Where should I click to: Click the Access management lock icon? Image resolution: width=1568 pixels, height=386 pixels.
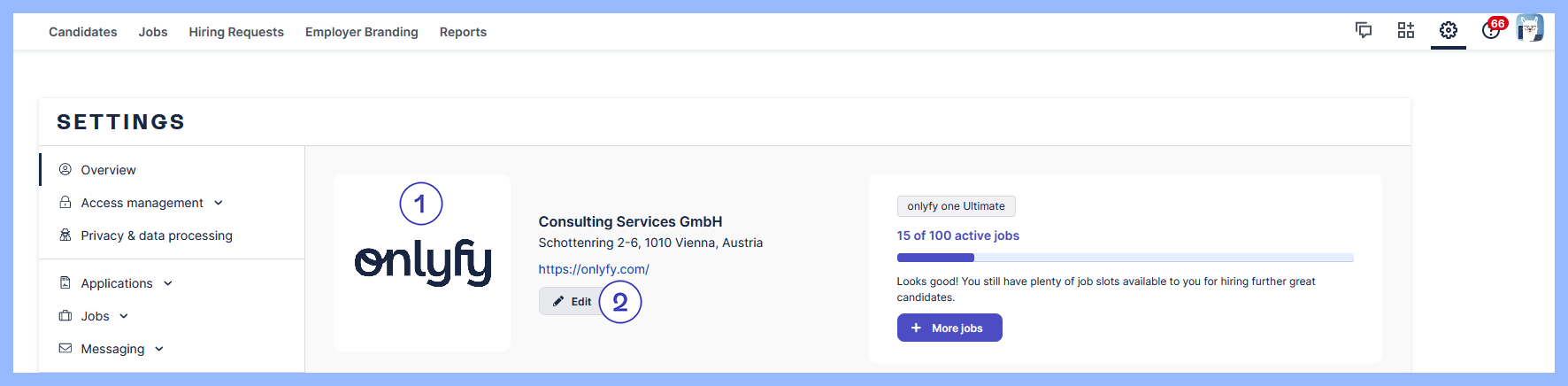pos(65,203)
